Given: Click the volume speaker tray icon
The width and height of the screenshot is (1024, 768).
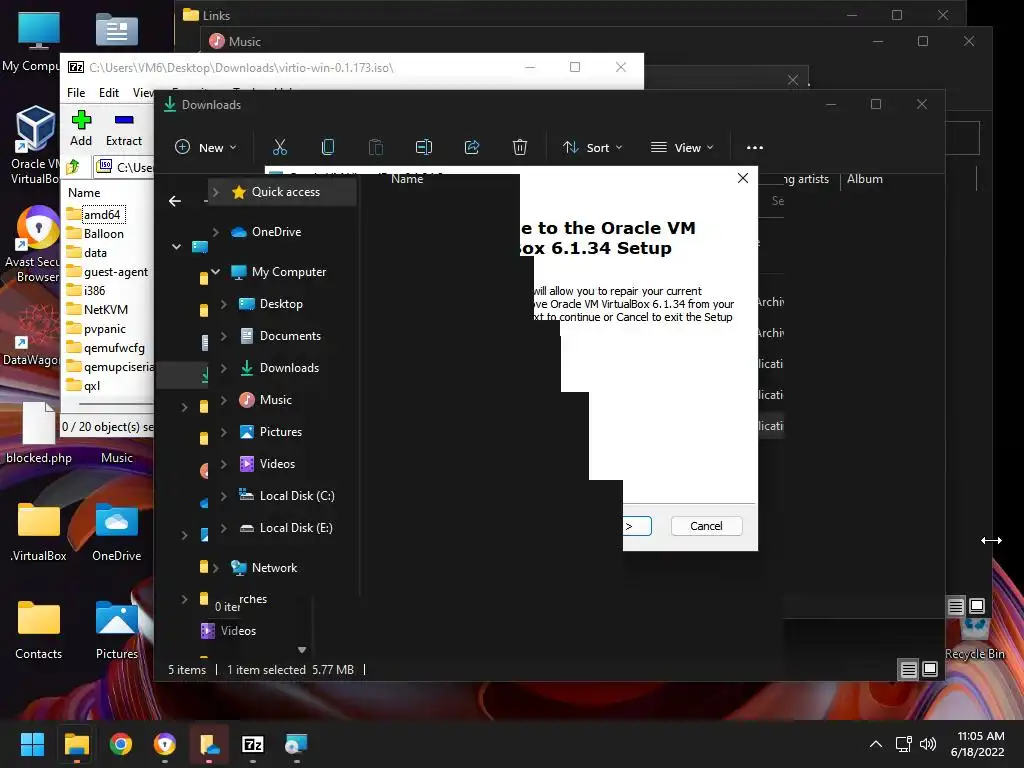Looking at the screenshot, I should 928,744.
